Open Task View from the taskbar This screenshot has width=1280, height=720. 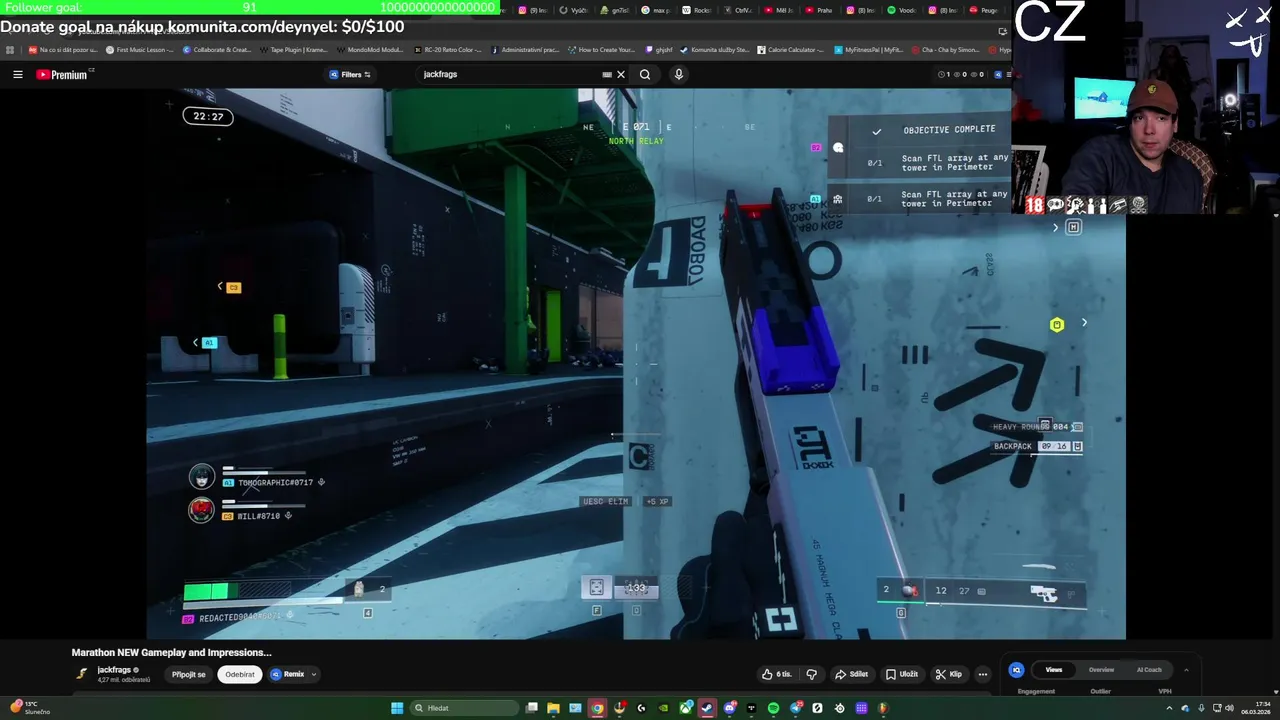(532, 708)
